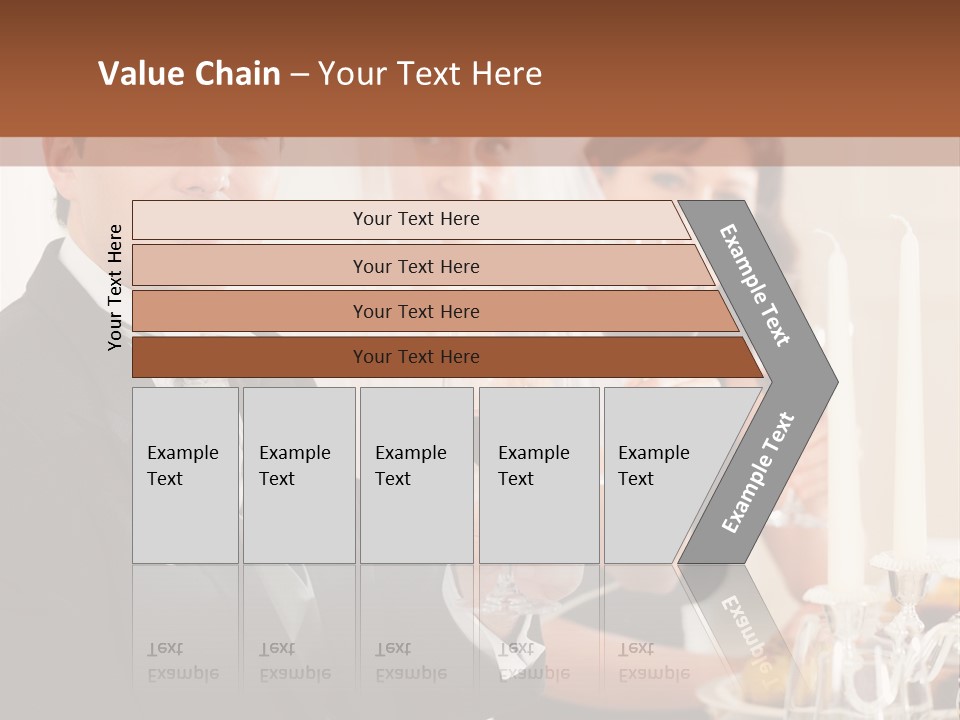Click the "Value Chain" title text
The image size is (960, 720).
[x=189, y=74]
